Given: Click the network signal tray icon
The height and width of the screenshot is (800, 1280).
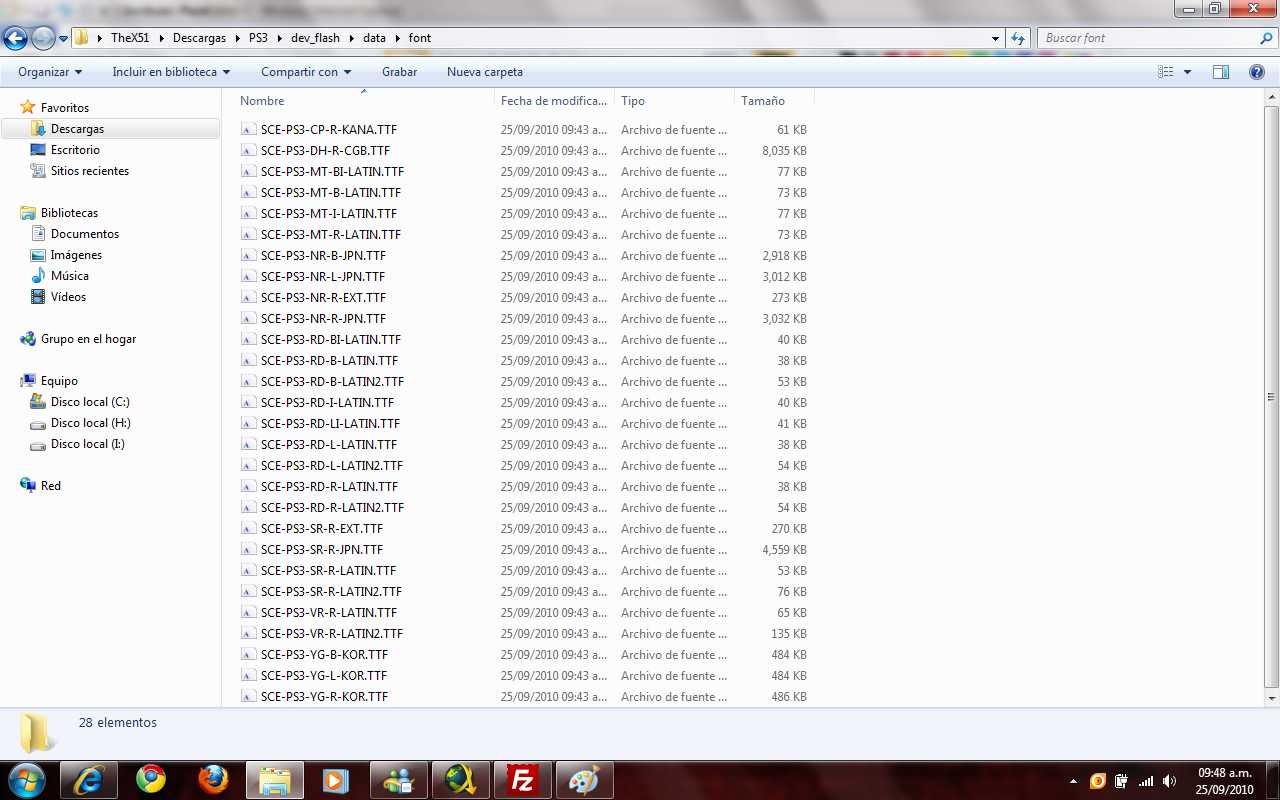Looking at the screenshot, I should click(1146, 781).
